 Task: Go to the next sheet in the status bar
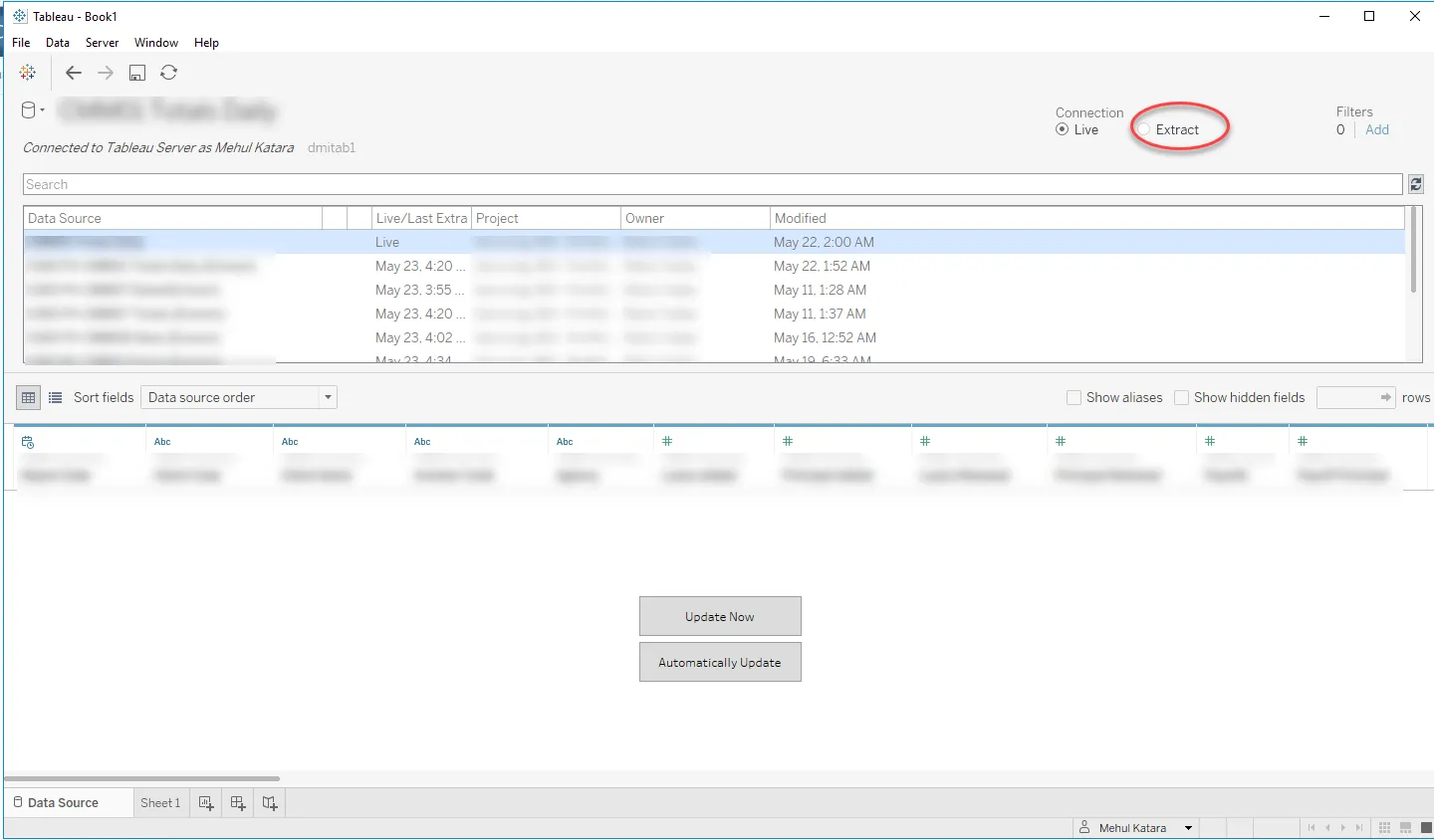point(1343,828)
